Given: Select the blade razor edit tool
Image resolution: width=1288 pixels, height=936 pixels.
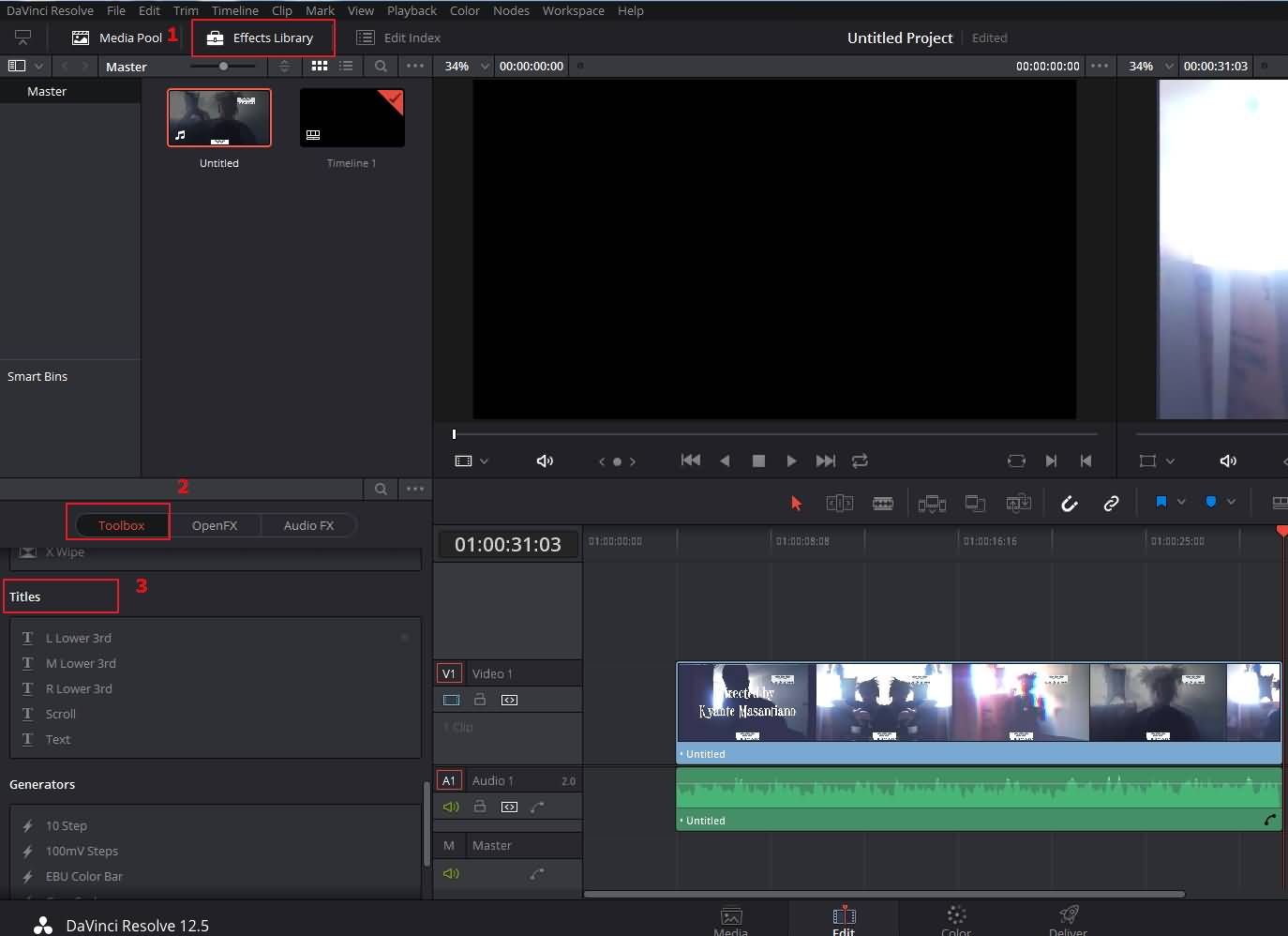Looking at the screenshot, I should pyautogui.click(x=882, y=504).
